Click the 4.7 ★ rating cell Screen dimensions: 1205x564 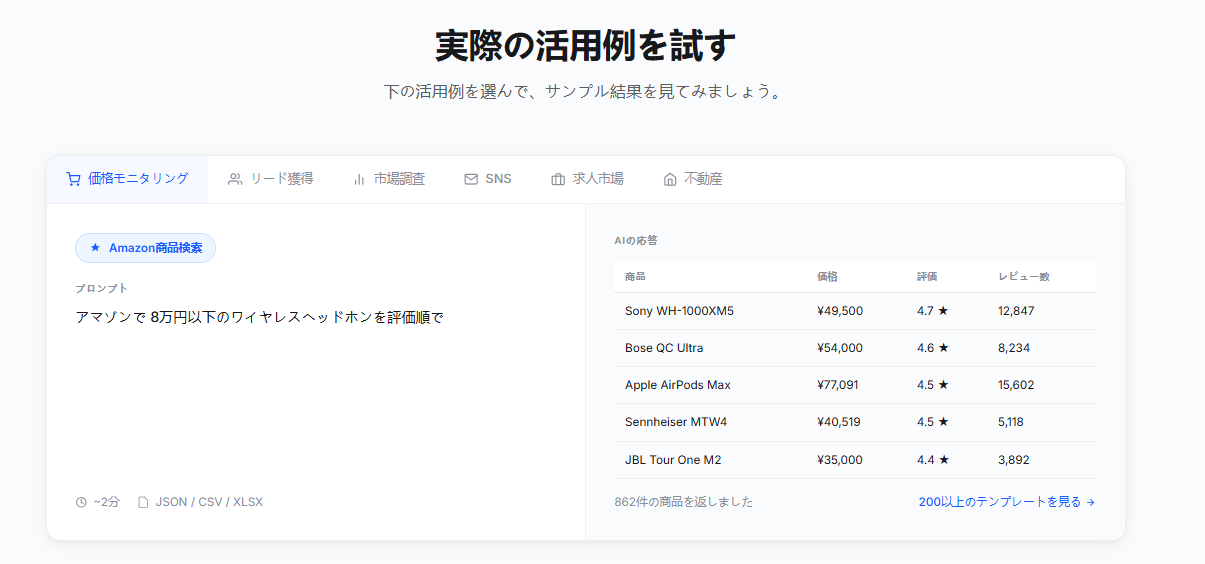click(x=933, y=311)
